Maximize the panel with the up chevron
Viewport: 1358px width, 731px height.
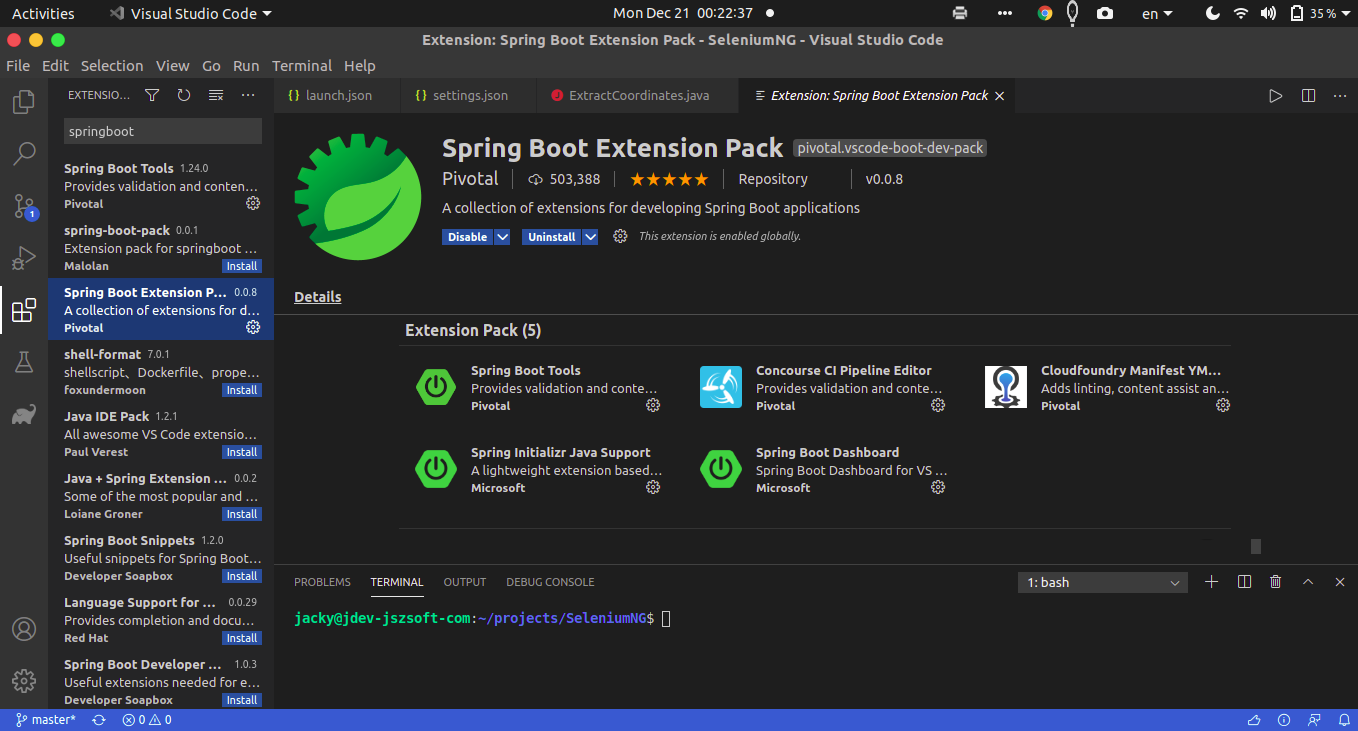click(x=1308, y=582)
